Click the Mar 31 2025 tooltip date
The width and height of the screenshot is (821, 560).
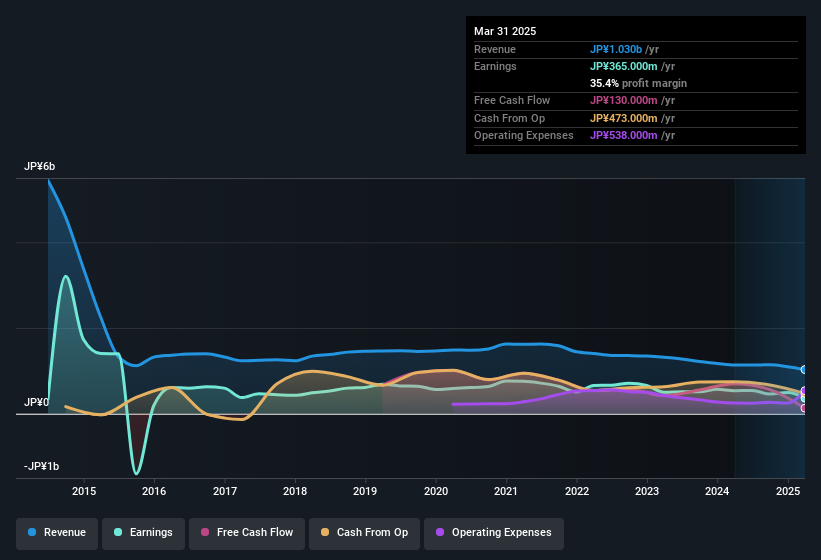[505, 31]
